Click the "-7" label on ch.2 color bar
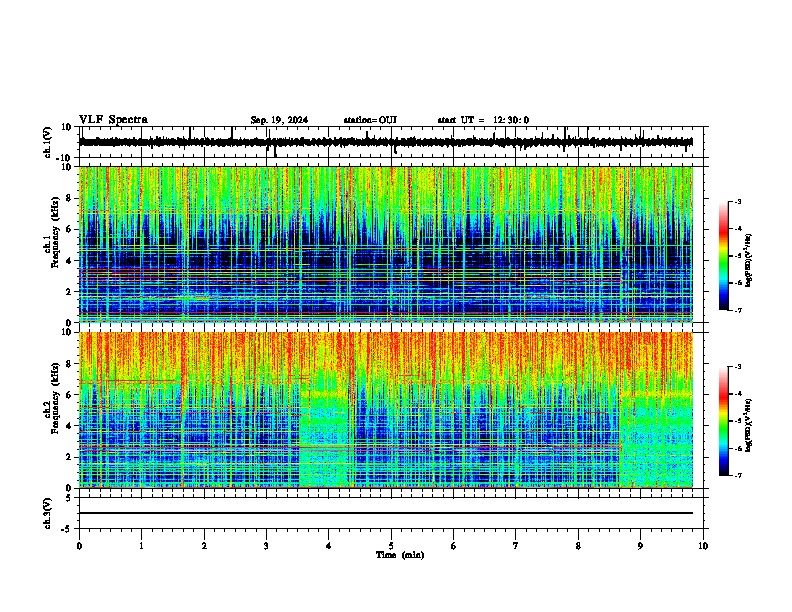This screenshot has width=792, height=612. (737, 475)
